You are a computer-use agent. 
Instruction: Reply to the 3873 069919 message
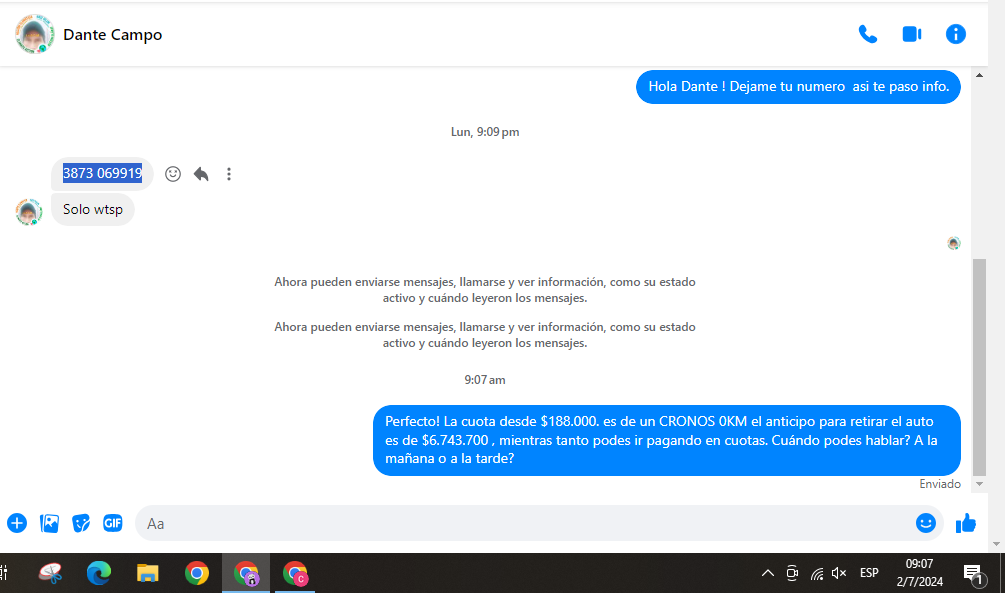coord(201,174)
